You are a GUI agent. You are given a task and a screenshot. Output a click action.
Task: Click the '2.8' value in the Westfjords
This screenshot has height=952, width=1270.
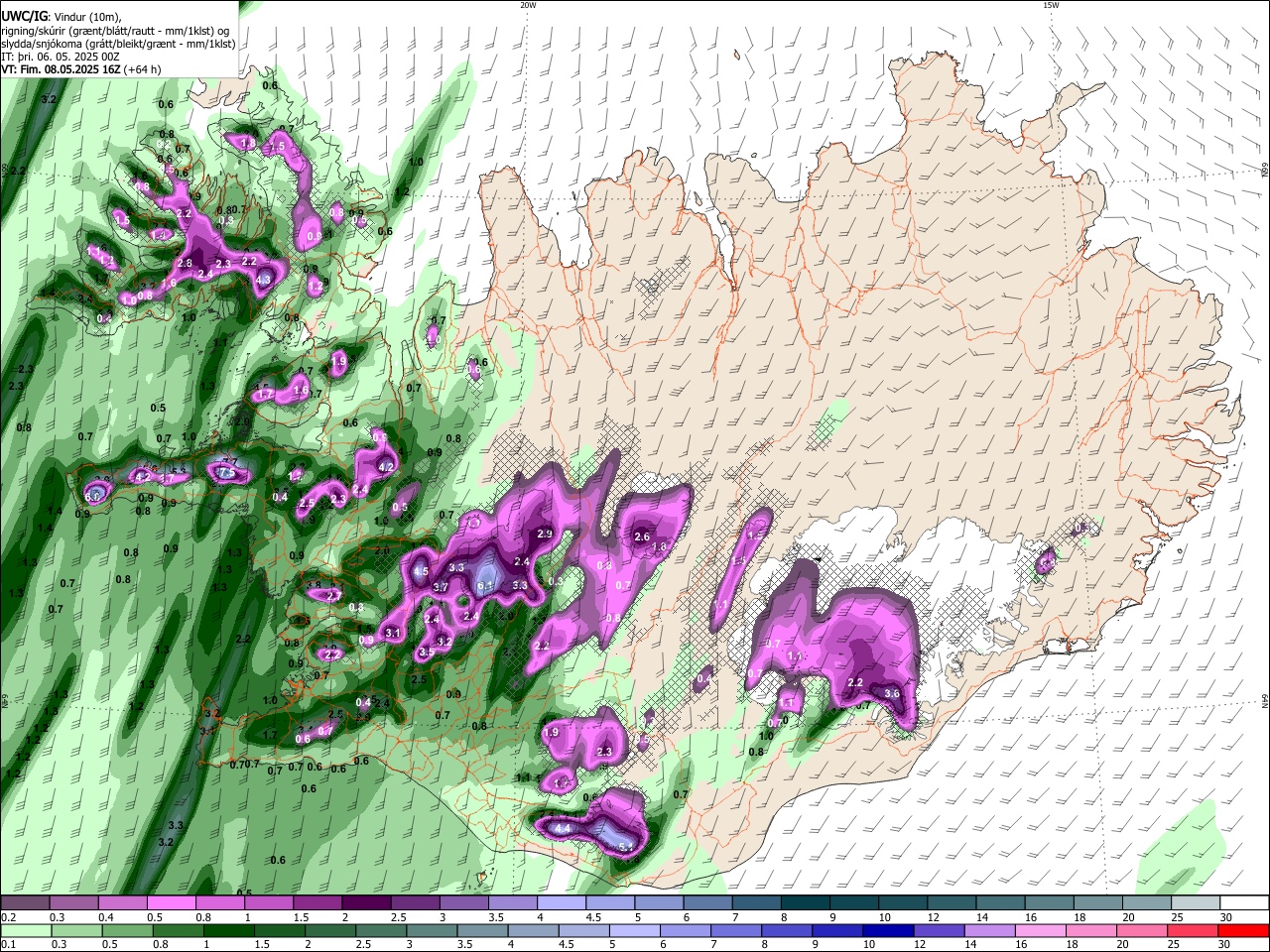coord(185,263)
